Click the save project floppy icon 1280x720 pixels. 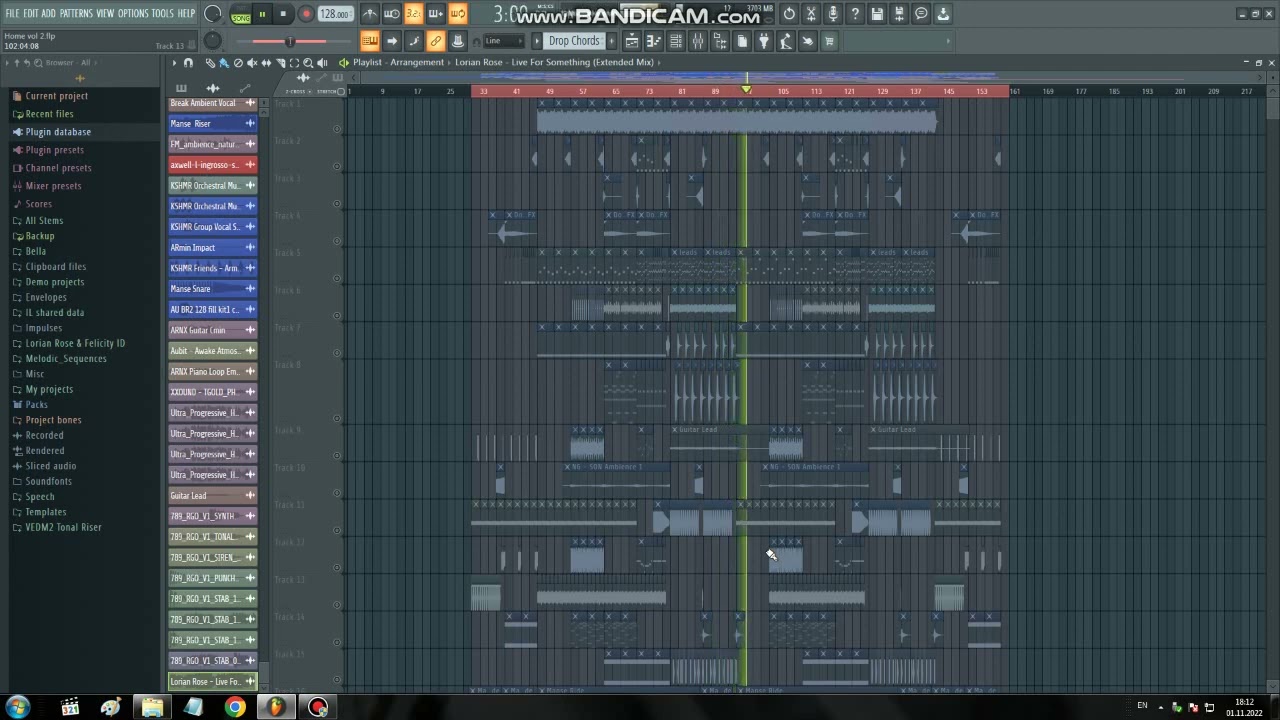(x=877, y=14)
